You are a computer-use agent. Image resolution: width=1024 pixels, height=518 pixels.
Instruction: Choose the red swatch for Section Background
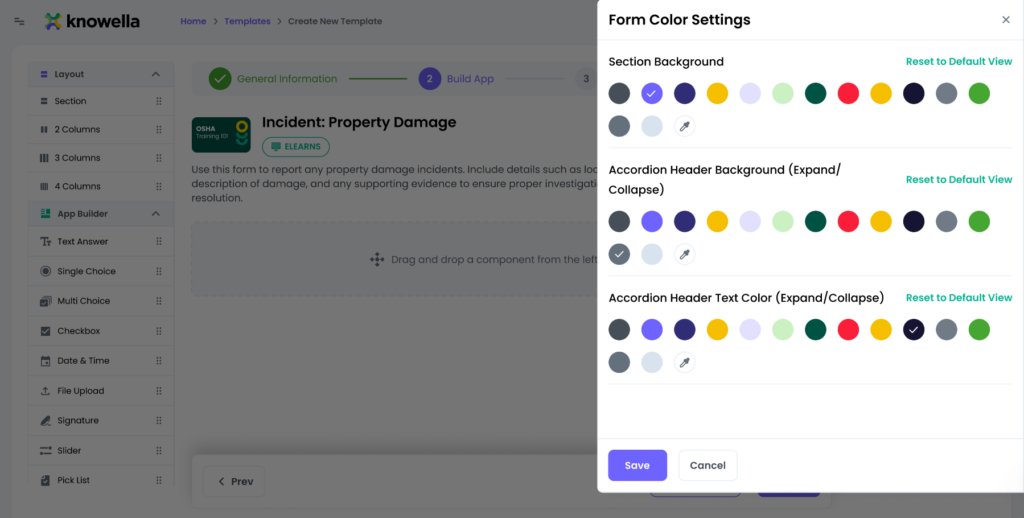848,94
